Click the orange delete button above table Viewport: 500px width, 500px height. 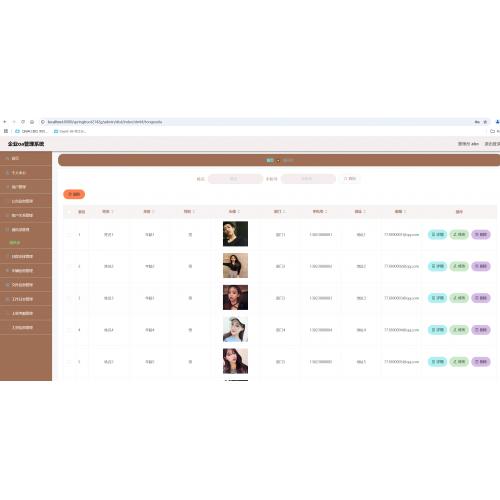(74, 194)
